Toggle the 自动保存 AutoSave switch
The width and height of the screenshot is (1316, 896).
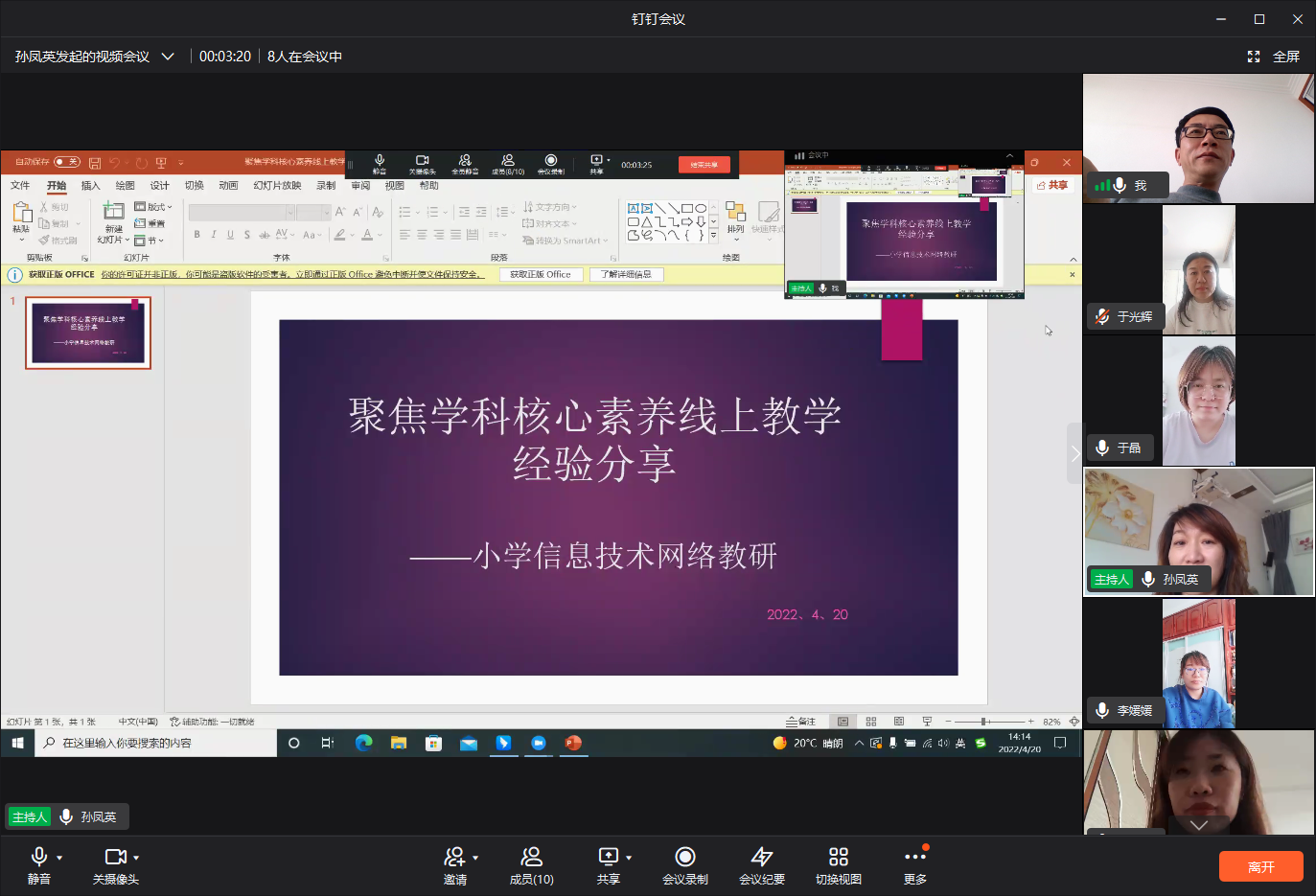[x=67, y=162]
